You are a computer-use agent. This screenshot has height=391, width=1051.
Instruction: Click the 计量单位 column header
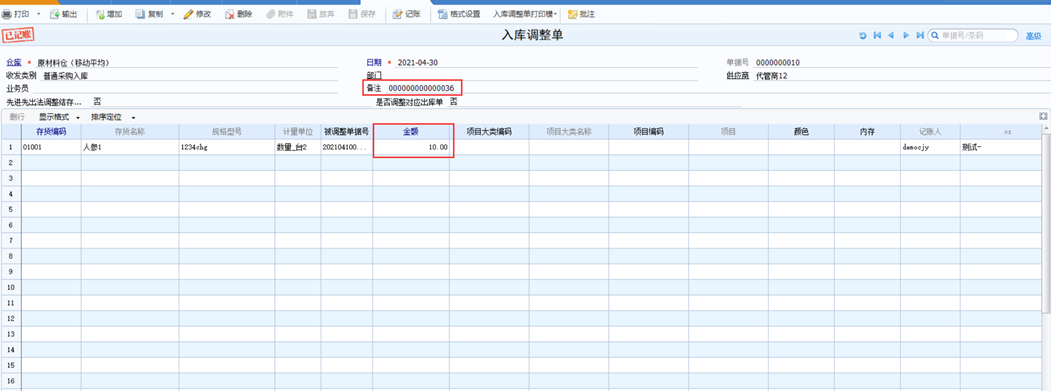coord(298,132)
